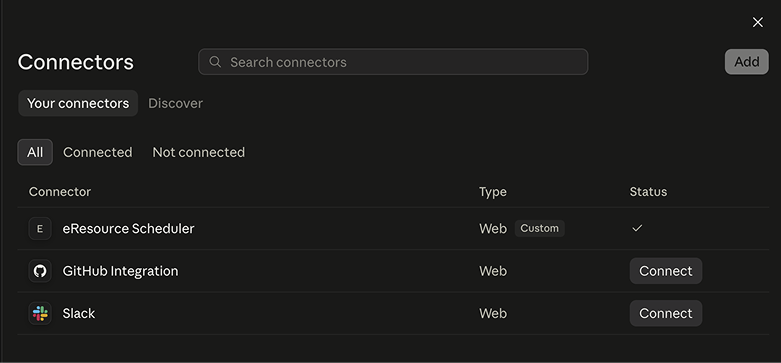Click the eResource Scheduler E icon
Screen dimensions: 781x363
click(x=40, y=229)
